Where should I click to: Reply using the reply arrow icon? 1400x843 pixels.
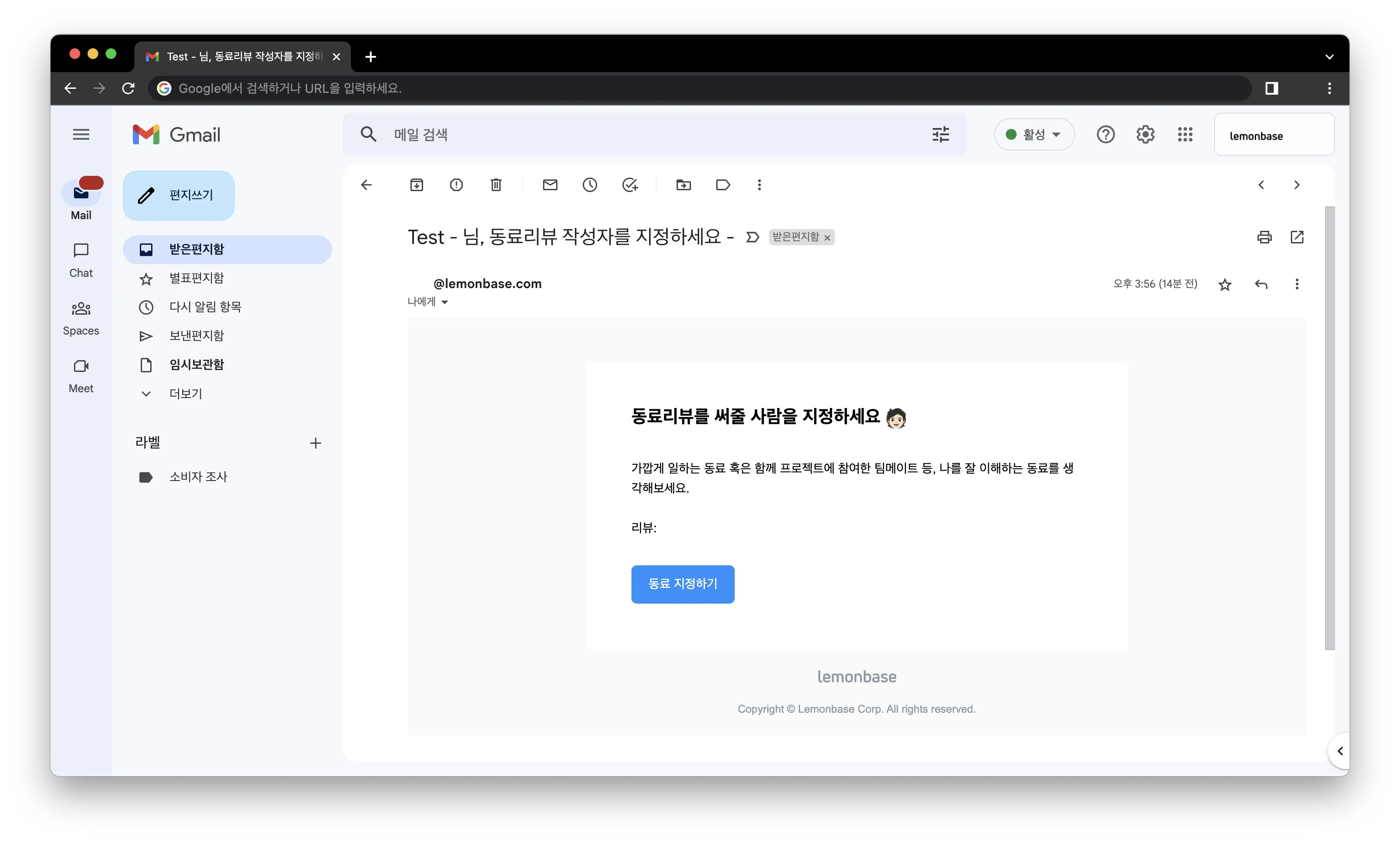pos(1261,284)
